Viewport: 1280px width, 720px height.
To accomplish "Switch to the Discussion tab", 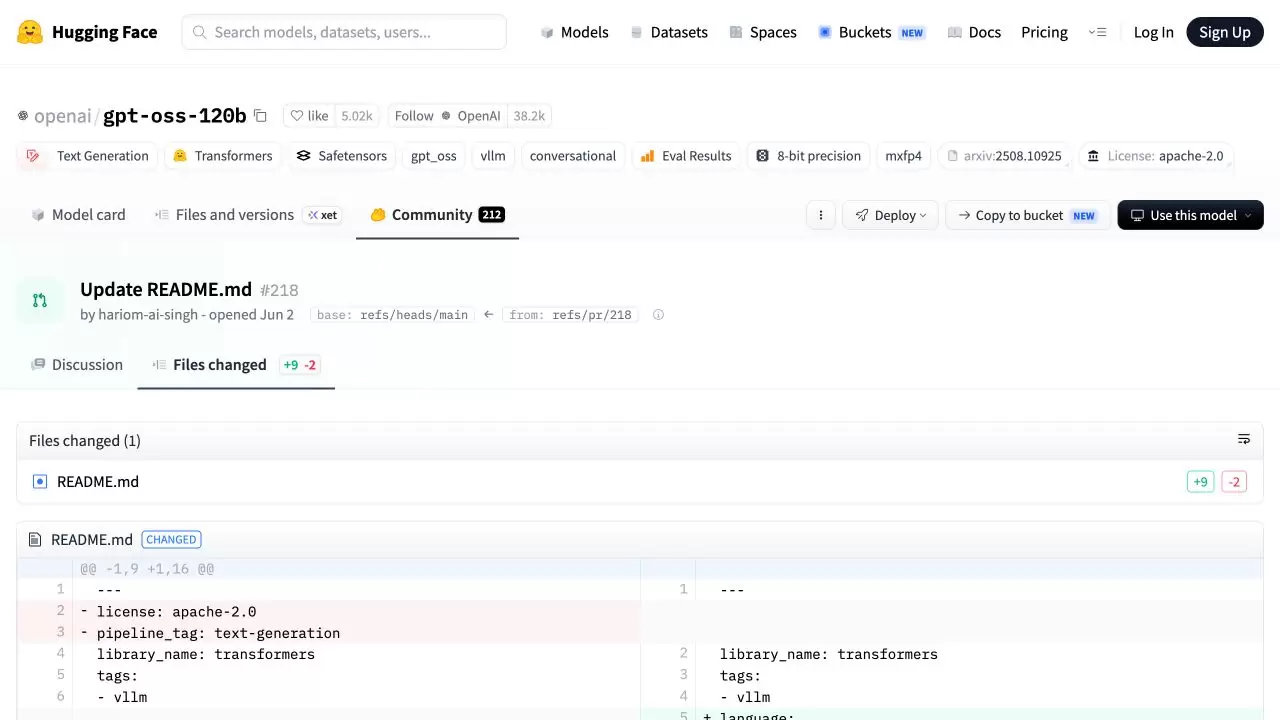I will click(77, 365).
